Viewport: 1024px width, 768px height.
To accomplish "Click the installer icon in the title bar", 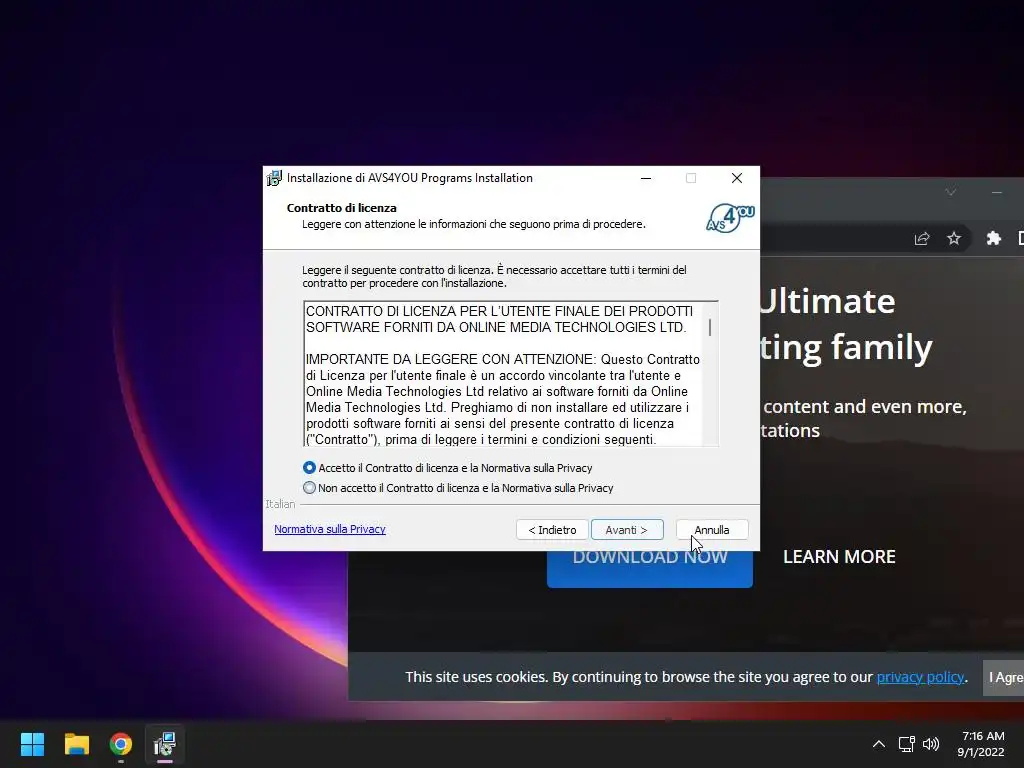I will click(x=274, y=178).
